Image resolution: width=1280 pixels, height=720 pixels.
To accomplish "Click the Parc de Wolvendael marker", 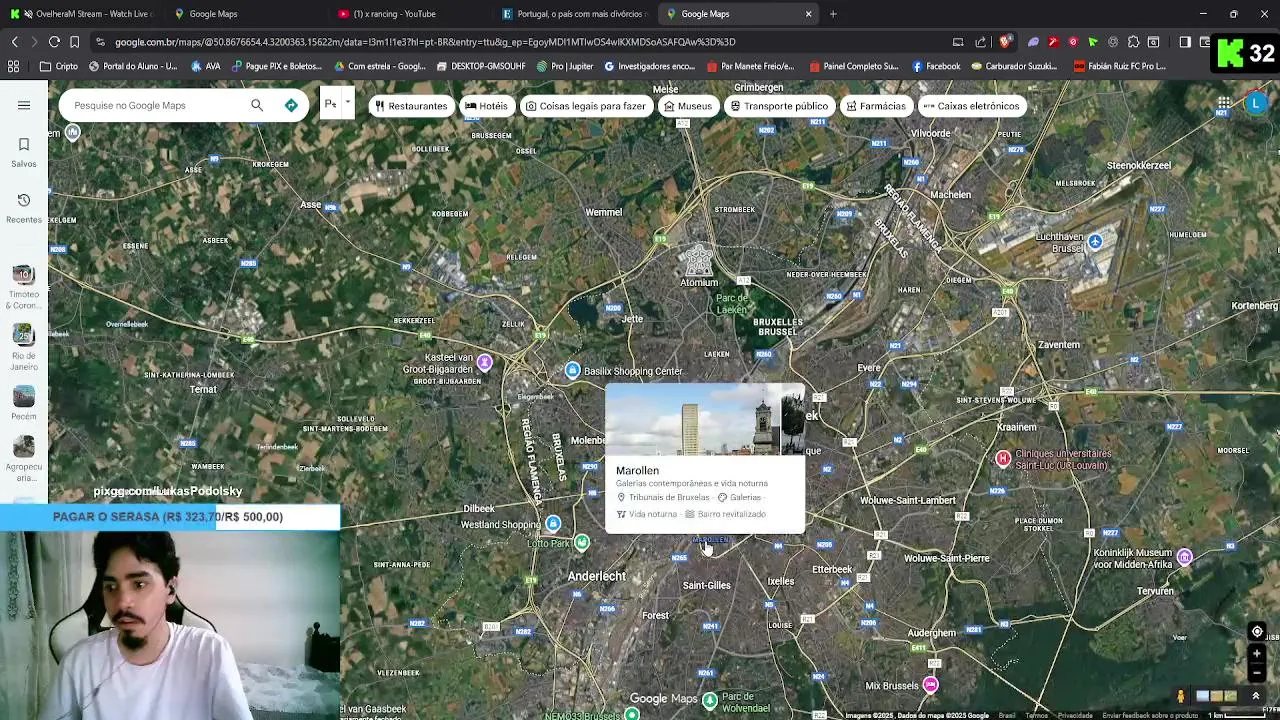I will pyautogui.click(x=710, y=699).
